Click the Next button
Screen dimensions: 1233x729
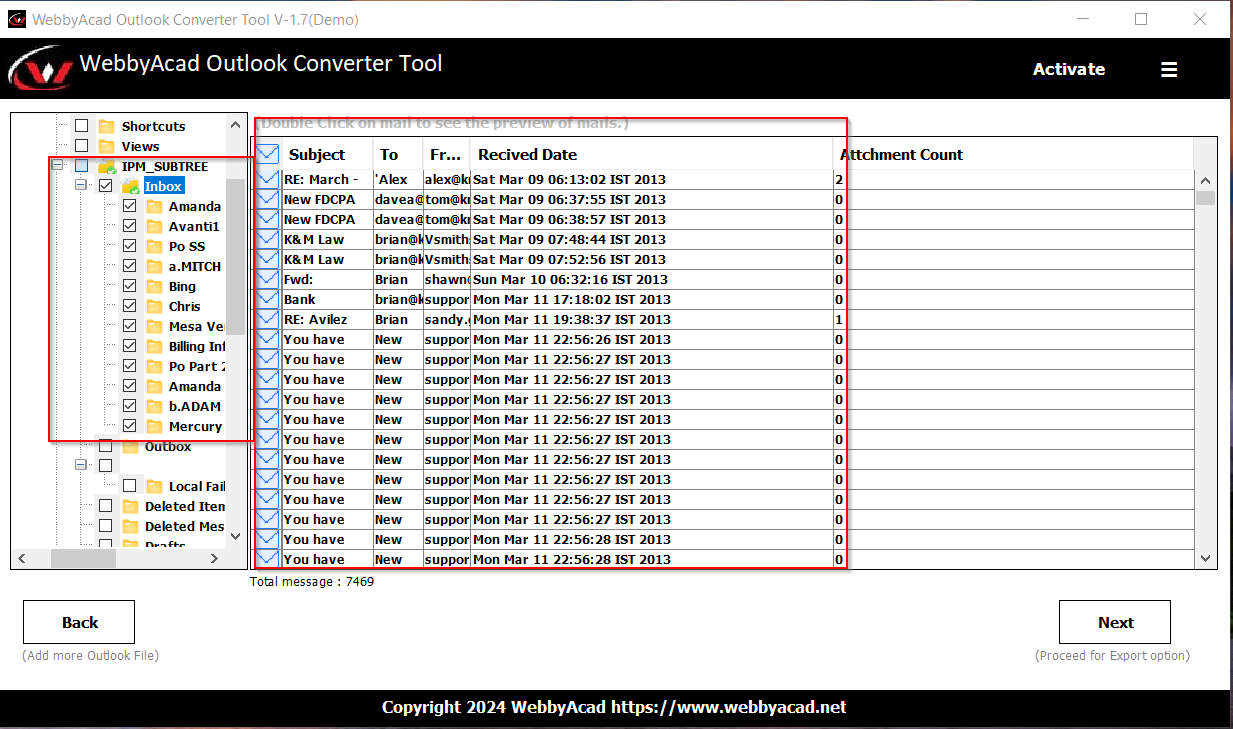pyautogui.click(x=1115, y=622)
